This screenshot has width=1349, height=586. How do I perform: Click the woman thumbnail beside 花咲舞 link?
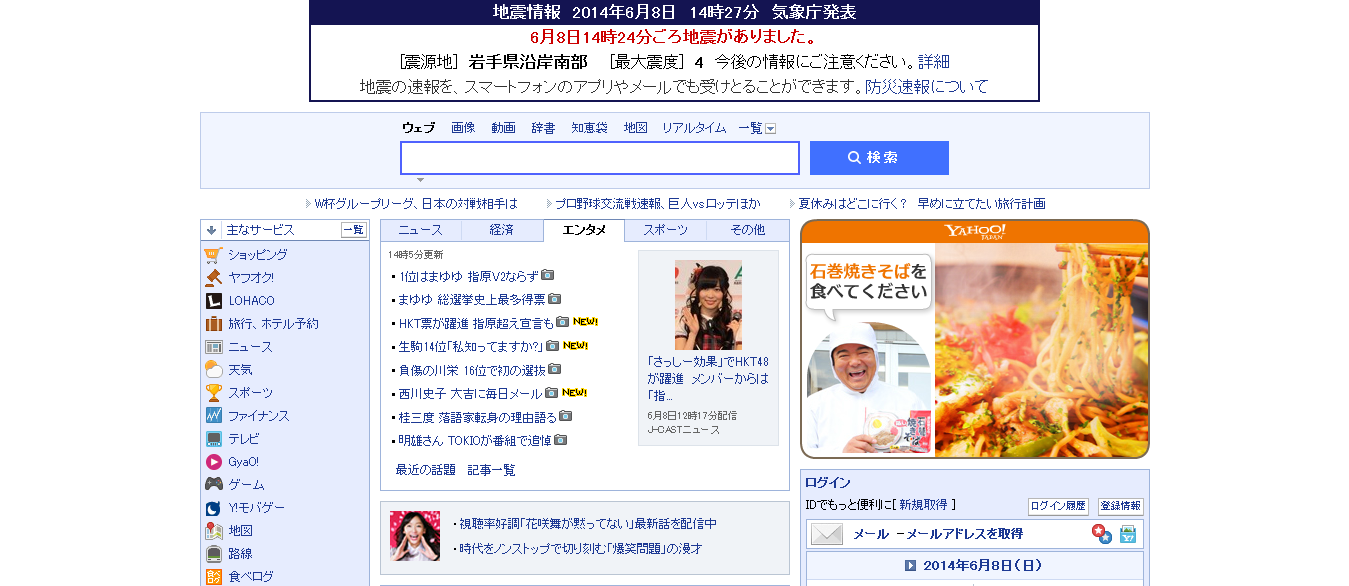(415, 536)
